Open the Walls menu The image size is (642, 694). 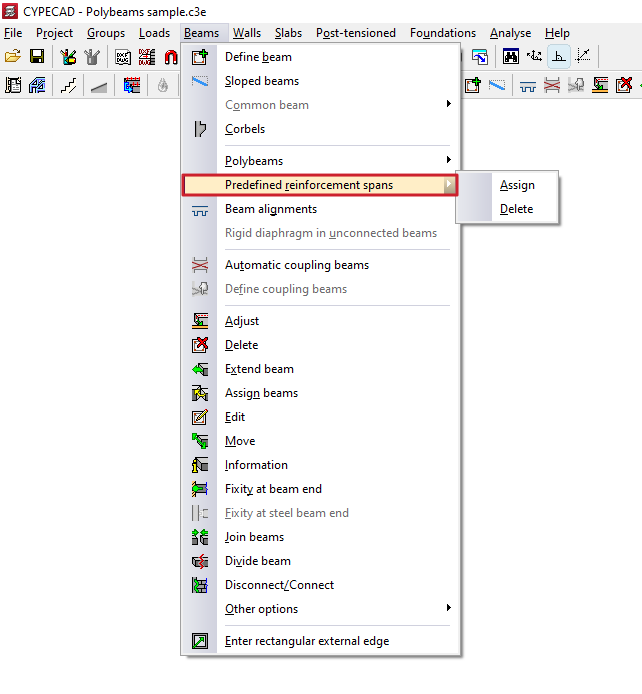(x=247, y=33)
